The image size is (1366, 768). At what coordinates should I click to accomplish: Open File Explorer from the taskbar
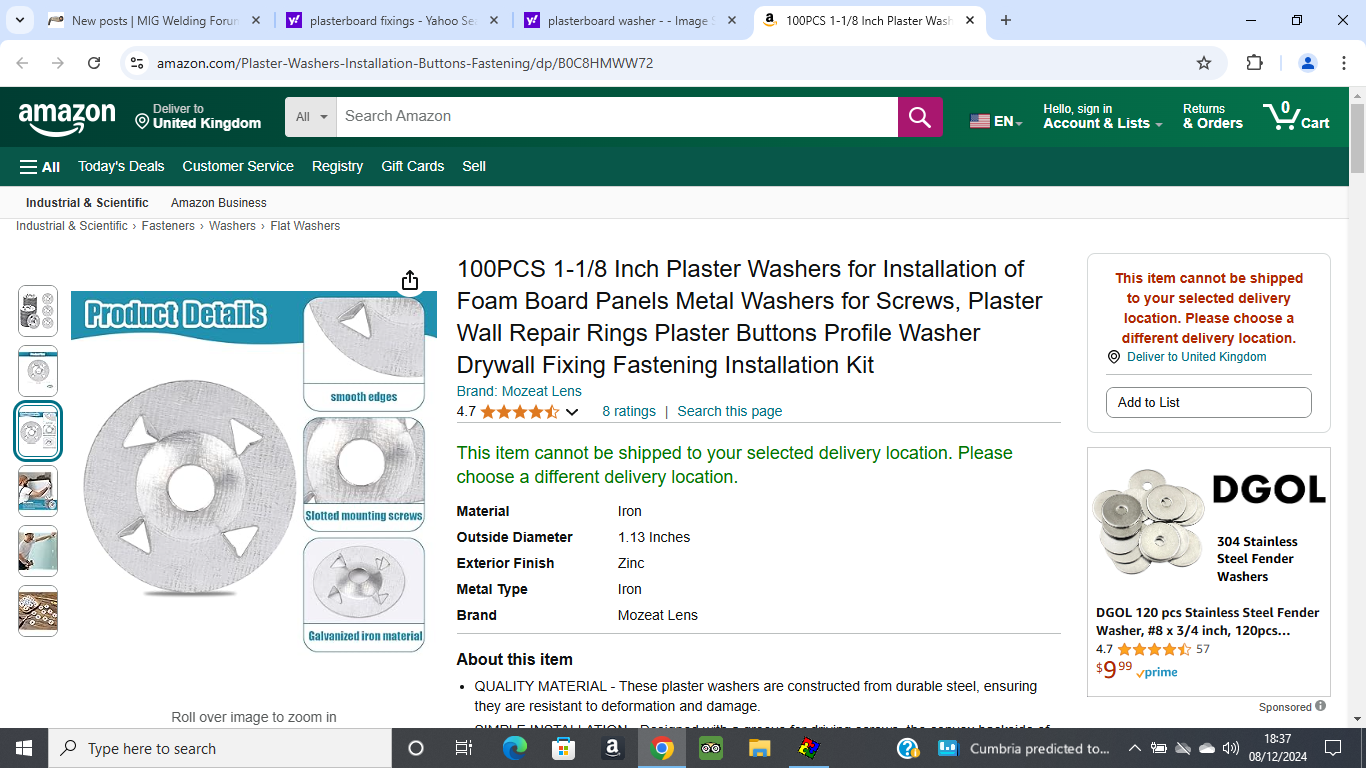tap(760, 748)
